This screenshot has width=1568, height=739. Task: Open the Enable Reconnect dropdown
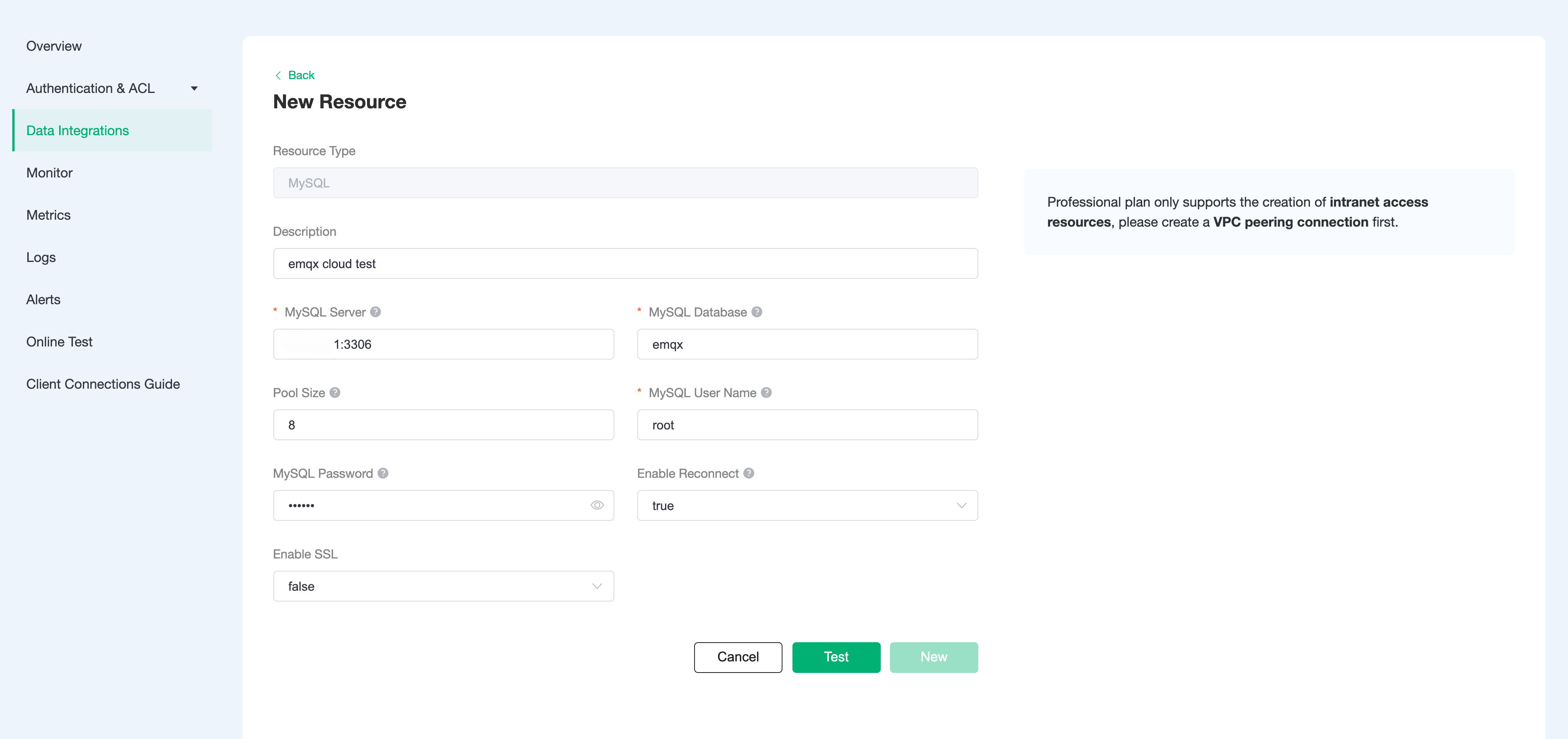pyautogui.click(x=807, y=505)
